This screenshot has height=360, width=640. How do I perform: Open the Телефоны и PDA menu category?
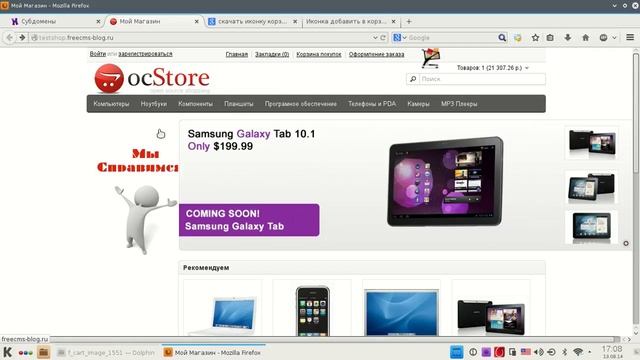point(372,104)
